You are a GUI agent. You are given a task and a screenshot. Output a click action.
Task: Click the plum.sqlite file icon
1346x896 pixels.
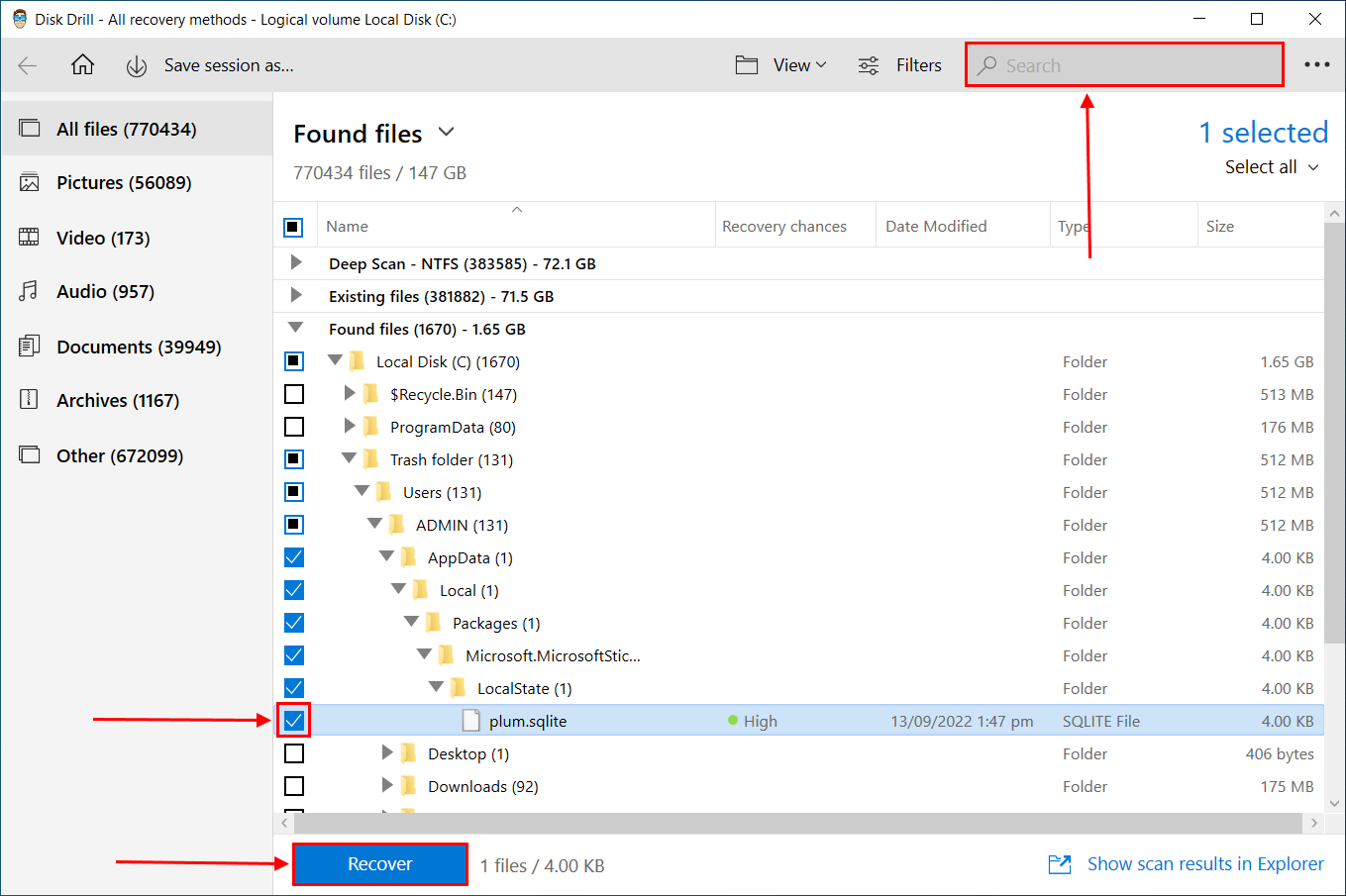471,721
